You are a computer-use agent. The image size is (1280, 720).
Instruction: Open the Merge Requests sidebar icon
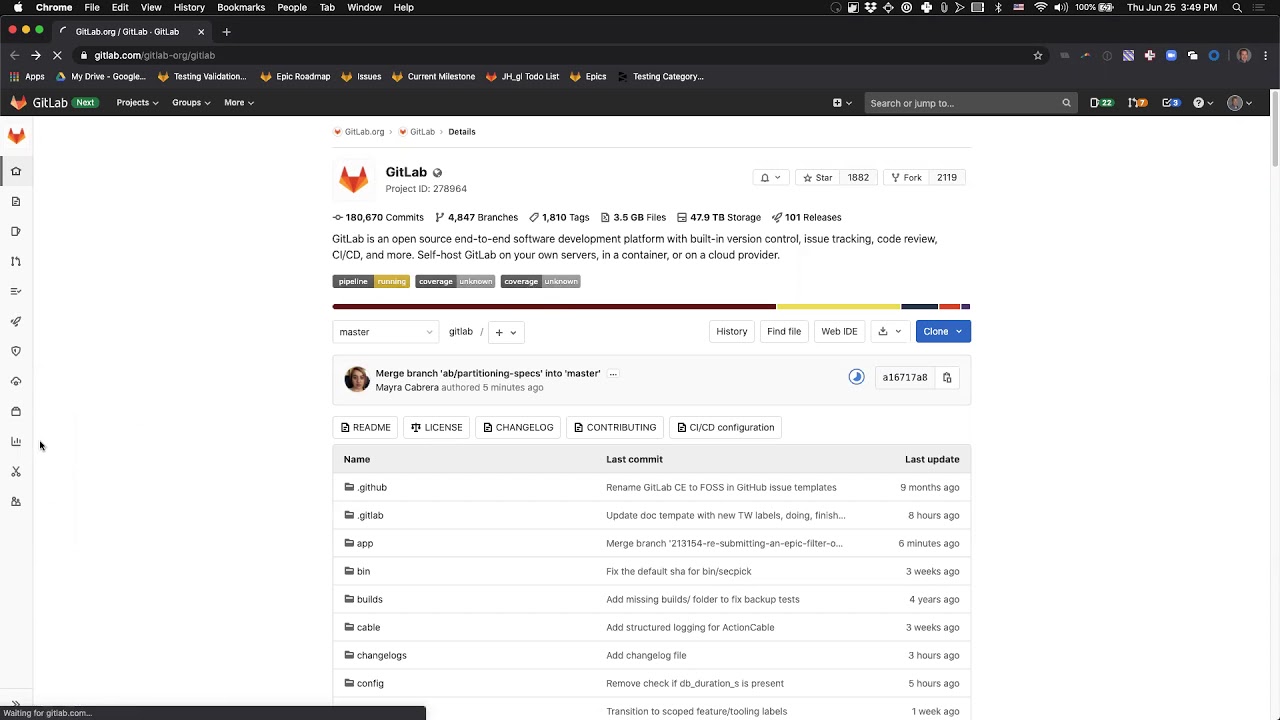coord(16,261)
